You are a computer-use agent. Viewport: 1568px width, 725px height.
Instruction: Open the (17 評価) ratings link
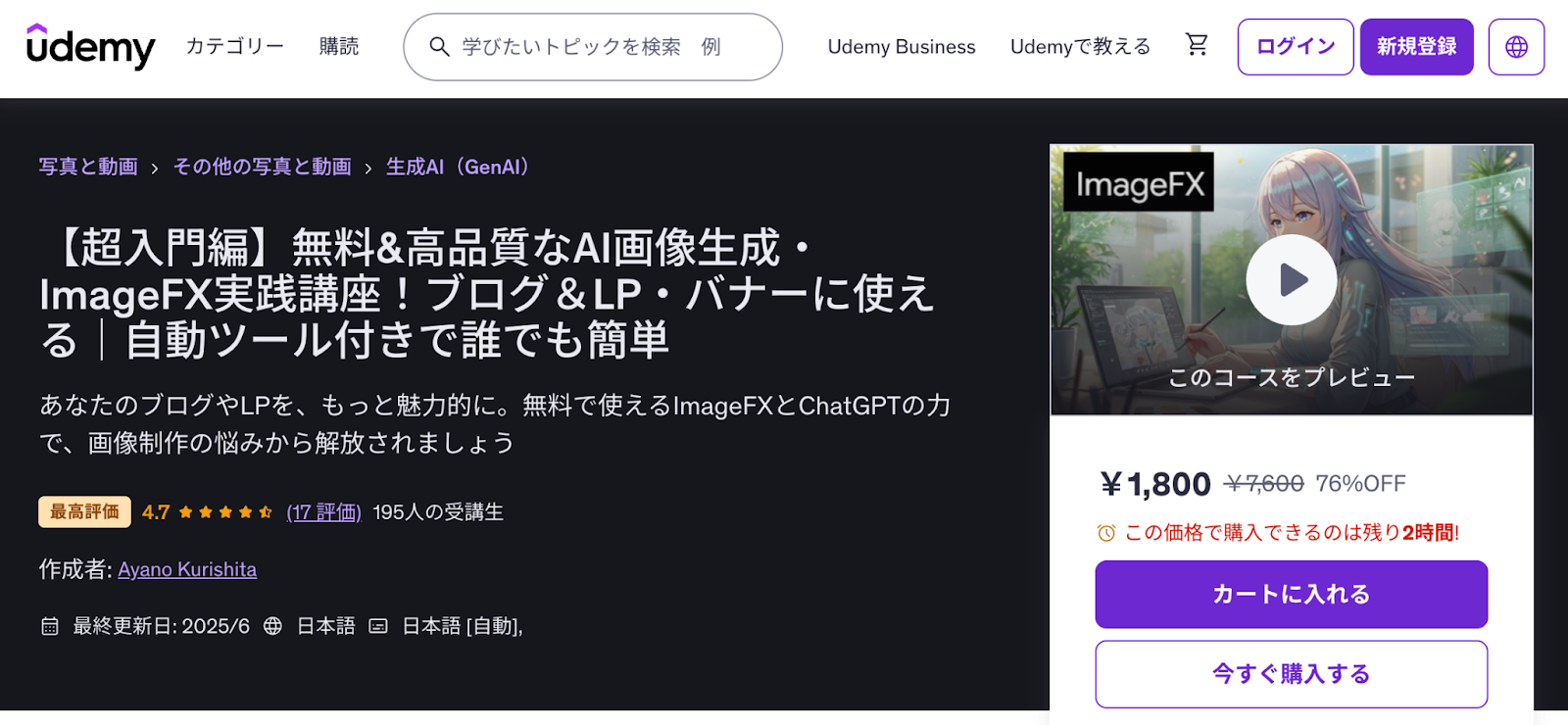click(x=323, y=512)
